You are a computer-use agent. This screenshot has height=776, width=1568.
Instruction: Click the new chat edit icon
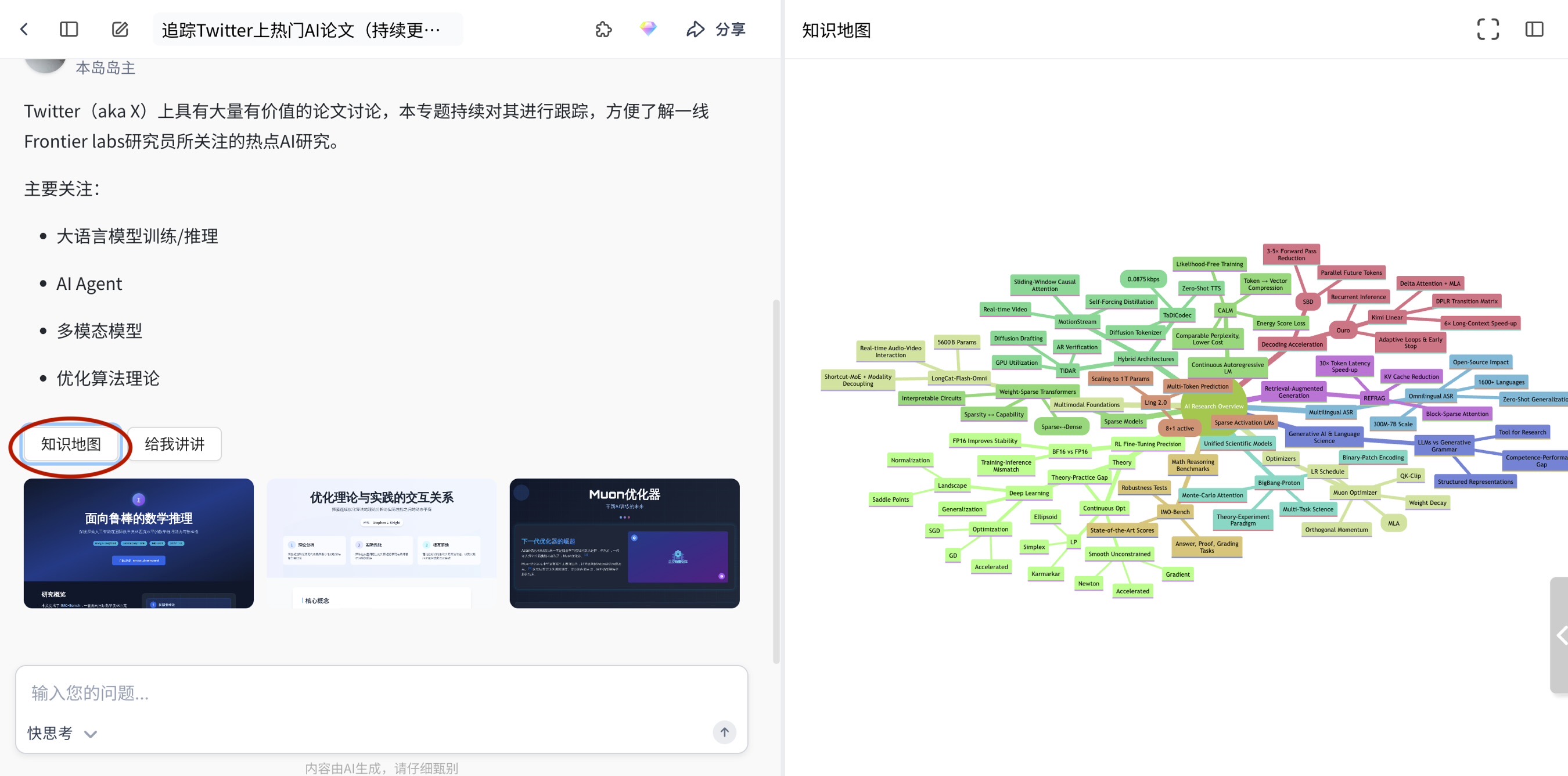120,29
